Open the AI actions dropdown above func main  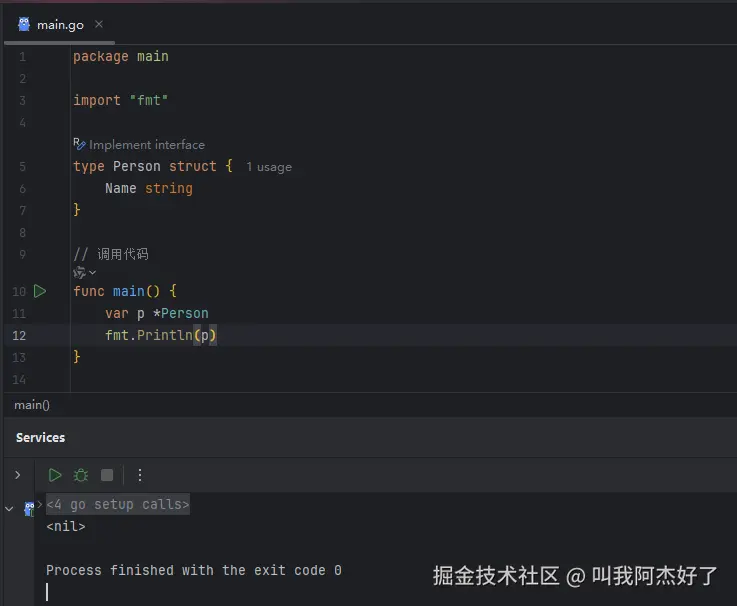point(85,272)
